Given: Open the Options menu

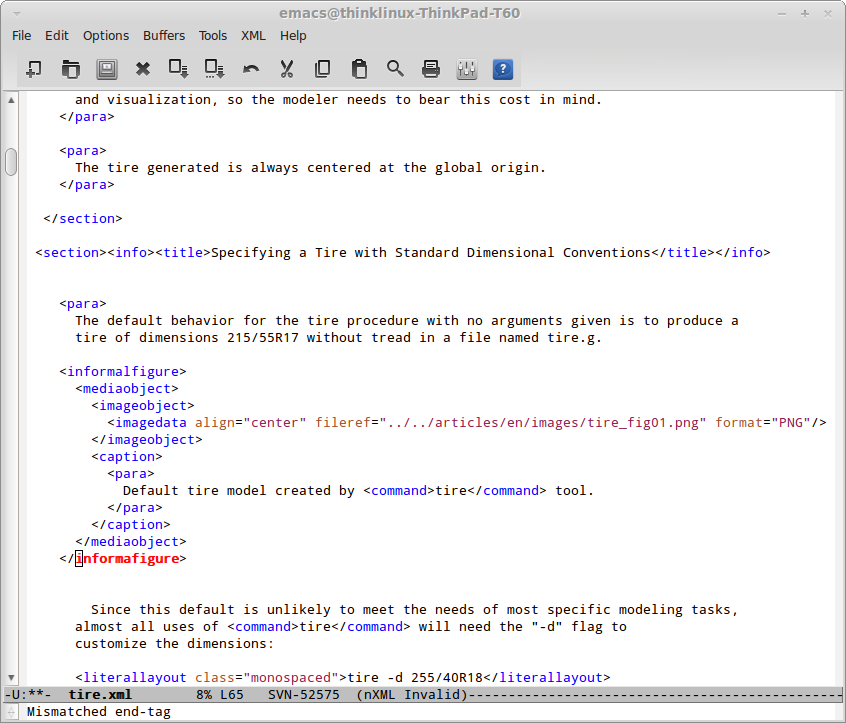Looking at the screenshot, I should [x=106, y=35].
